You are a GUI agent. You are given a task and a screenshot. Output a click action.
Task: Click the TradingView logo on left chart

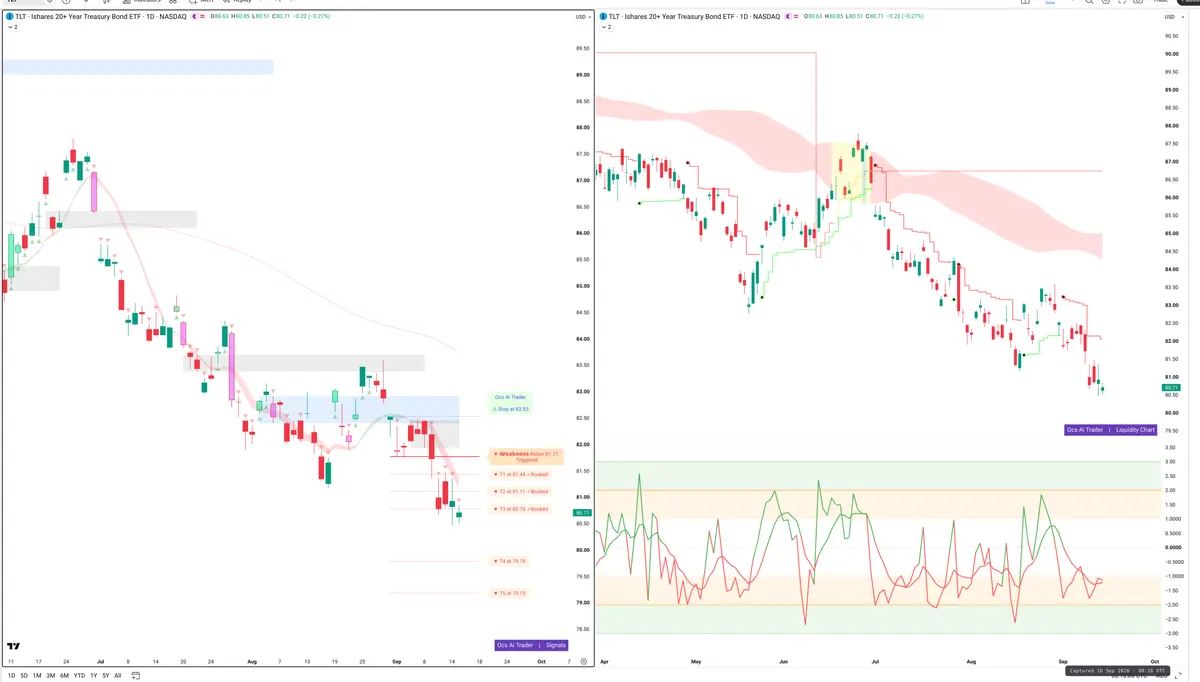click(x=13, y=647)
